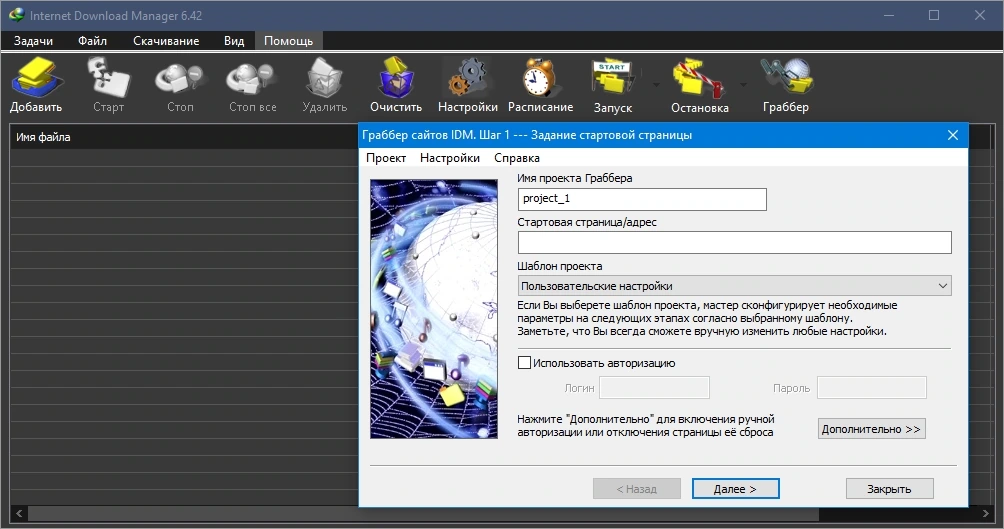Screen dimensions: 1004x529
Task: Click the Логин input field
Action: pyautogui.click(x=654, y=387)
